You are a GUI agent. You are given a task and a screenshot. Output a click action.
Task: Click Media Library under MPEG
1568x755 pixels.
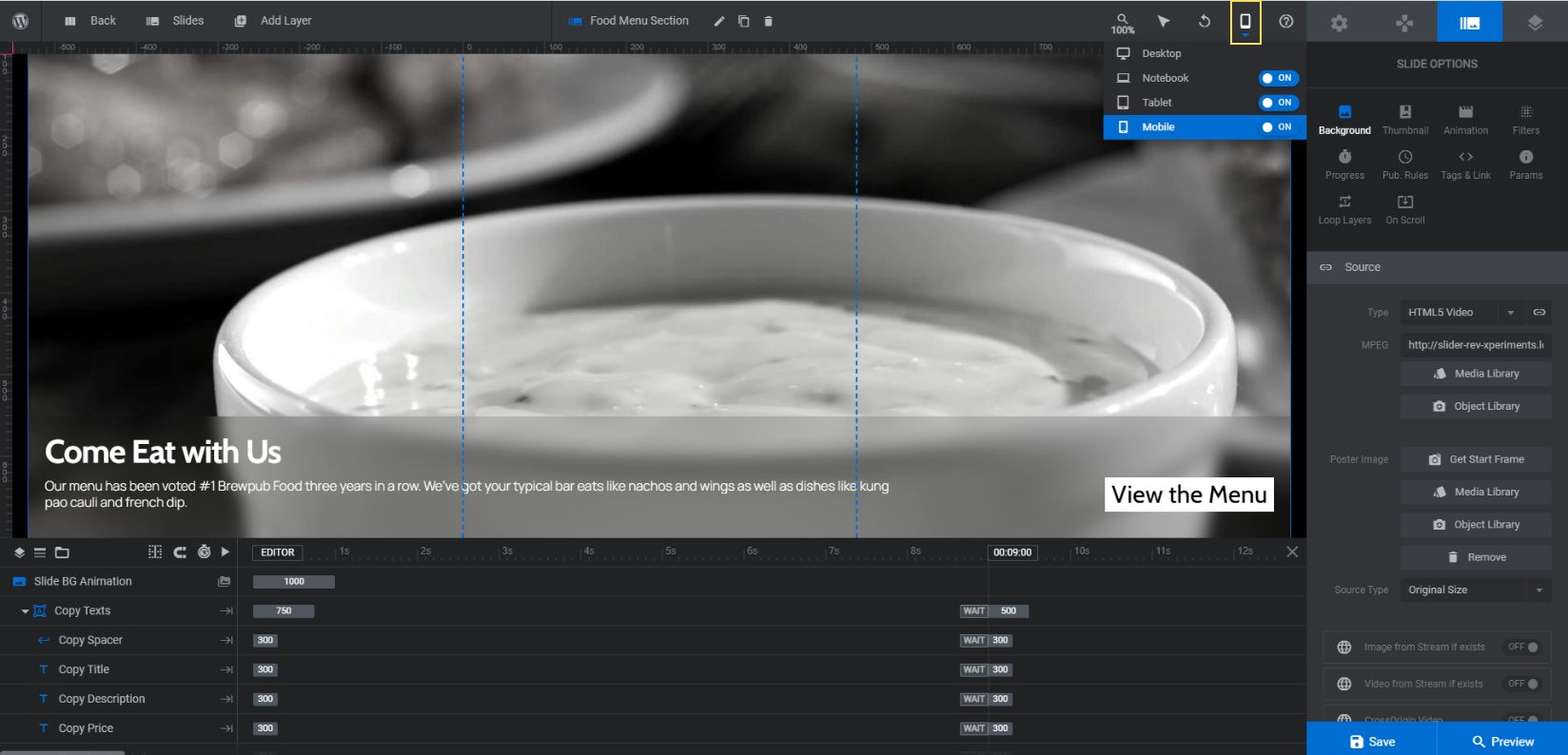coord(1476,374)
